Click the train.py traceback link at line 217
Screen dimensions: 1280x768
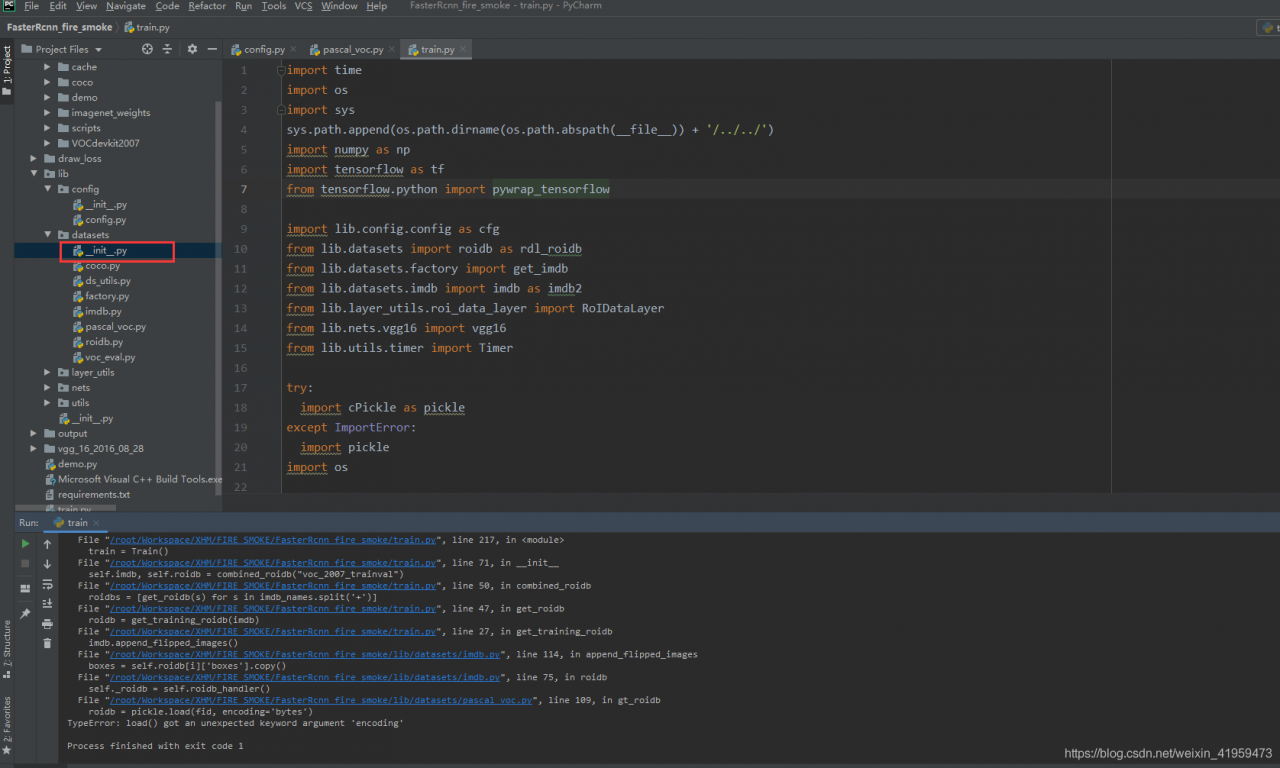pos(272,539)
